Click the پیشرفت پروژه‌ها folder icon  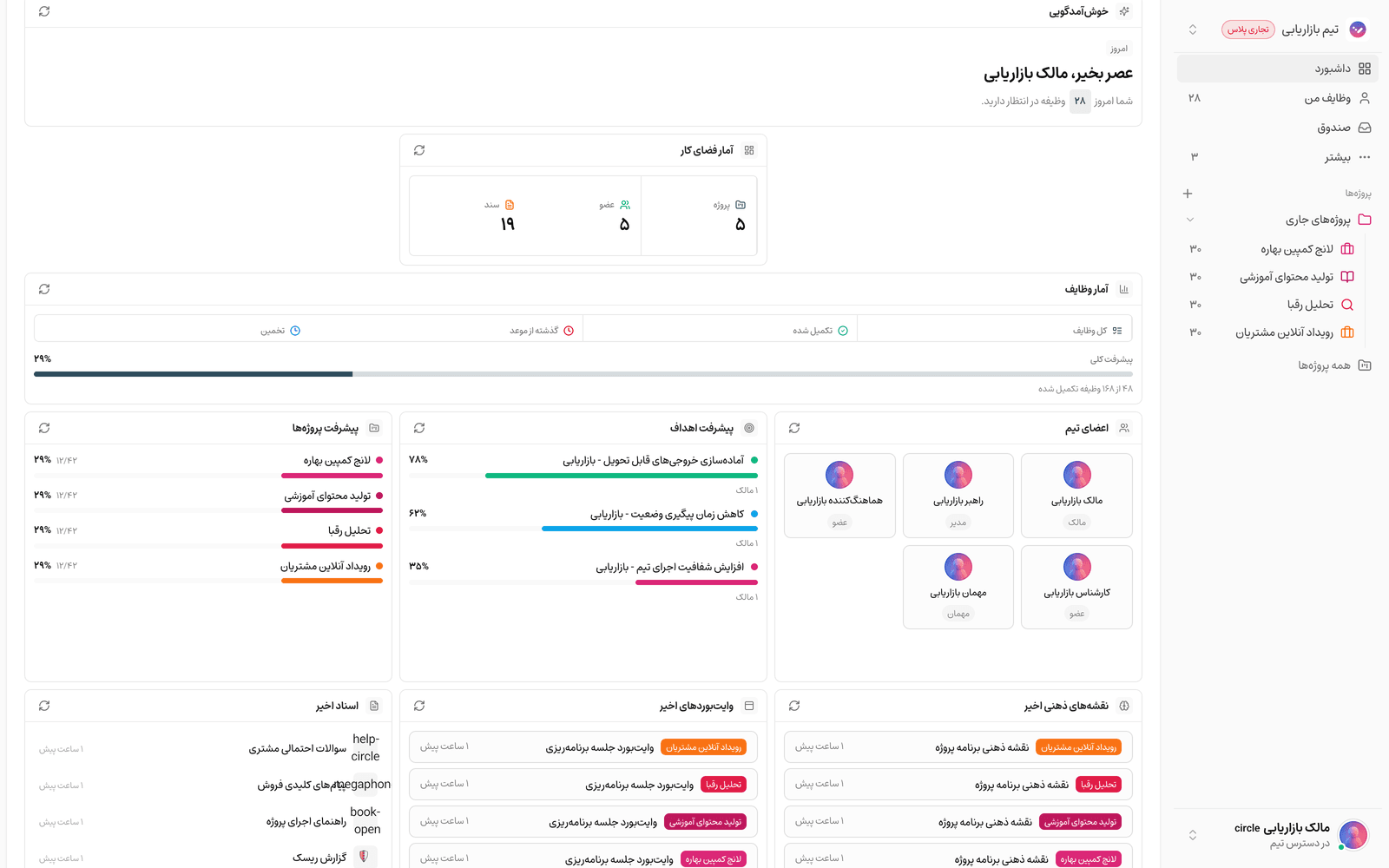pos(374,428)
